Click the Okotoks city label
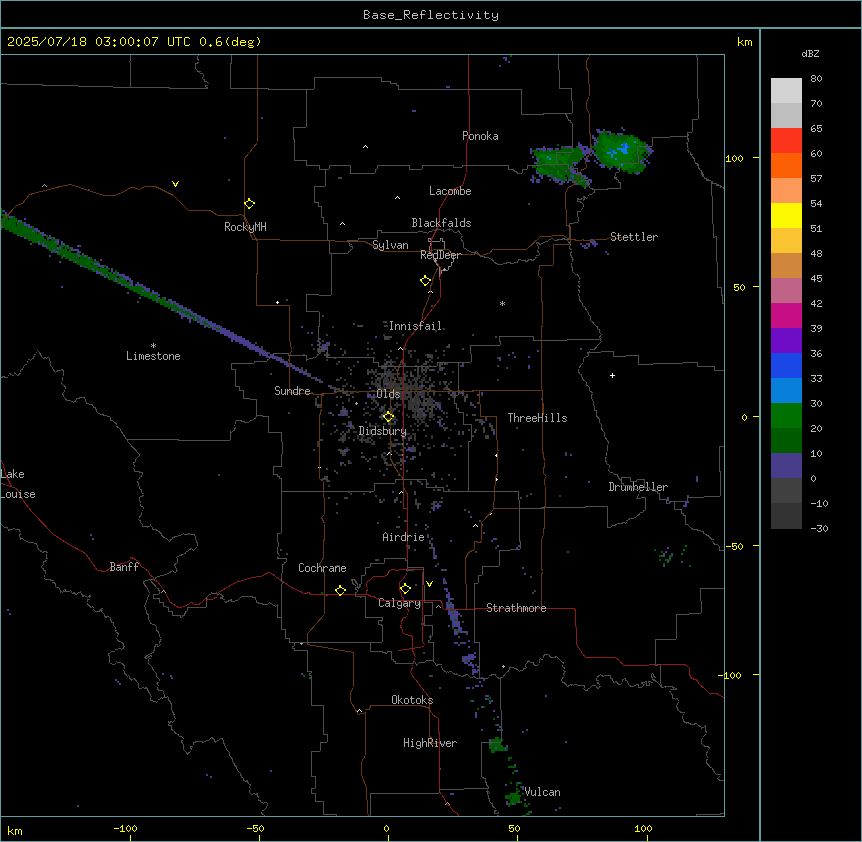This screenshot has width=862, height=842. (412, 700)
